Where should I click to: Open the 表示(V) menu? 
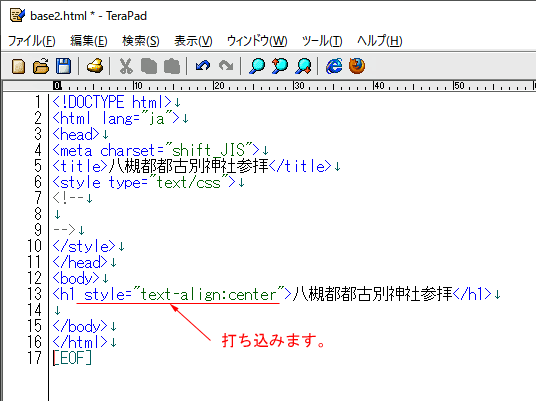pyautogui.click(x=193, y=41)
